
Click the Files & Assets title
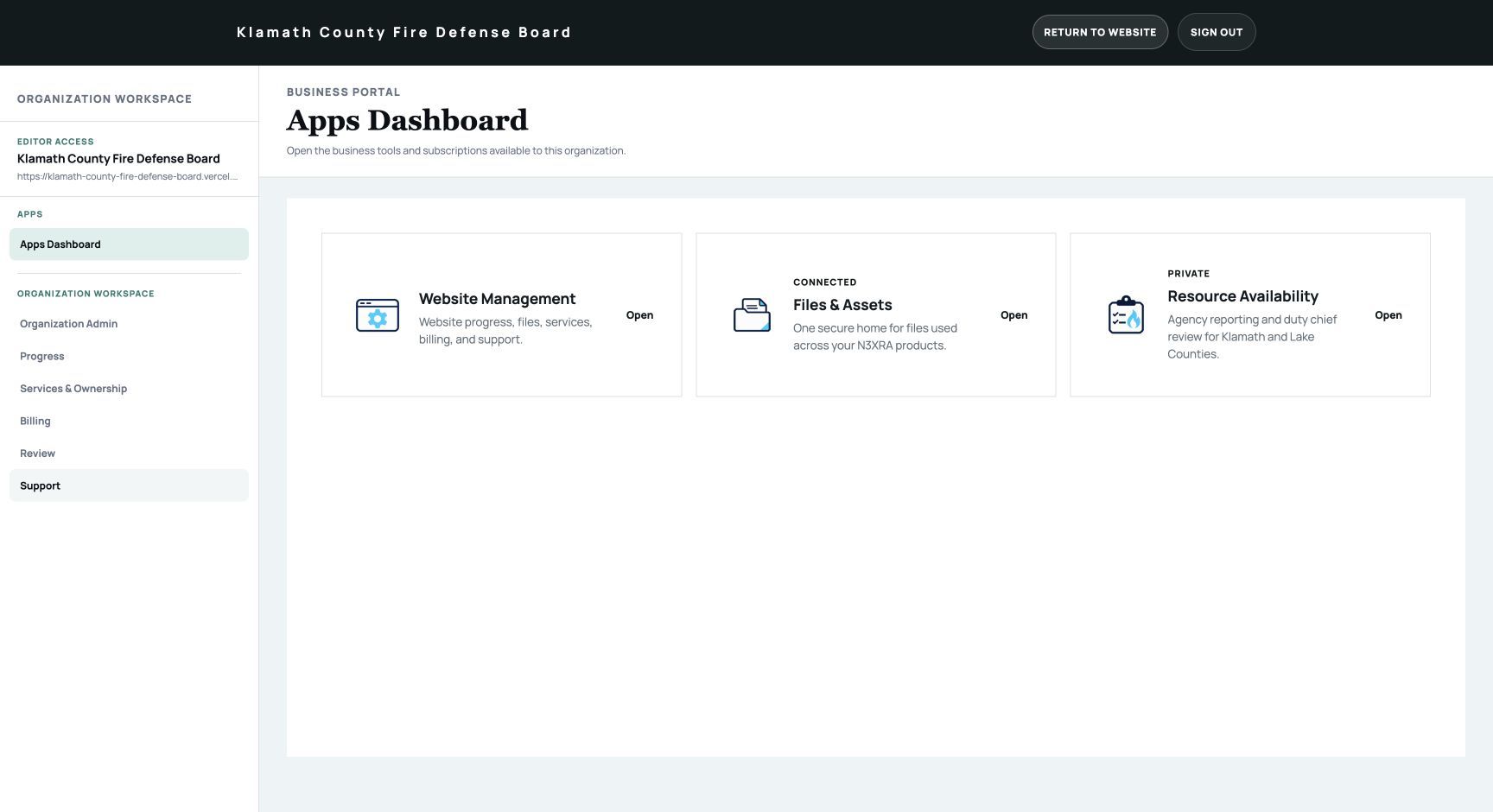click(x=842, y=305)
